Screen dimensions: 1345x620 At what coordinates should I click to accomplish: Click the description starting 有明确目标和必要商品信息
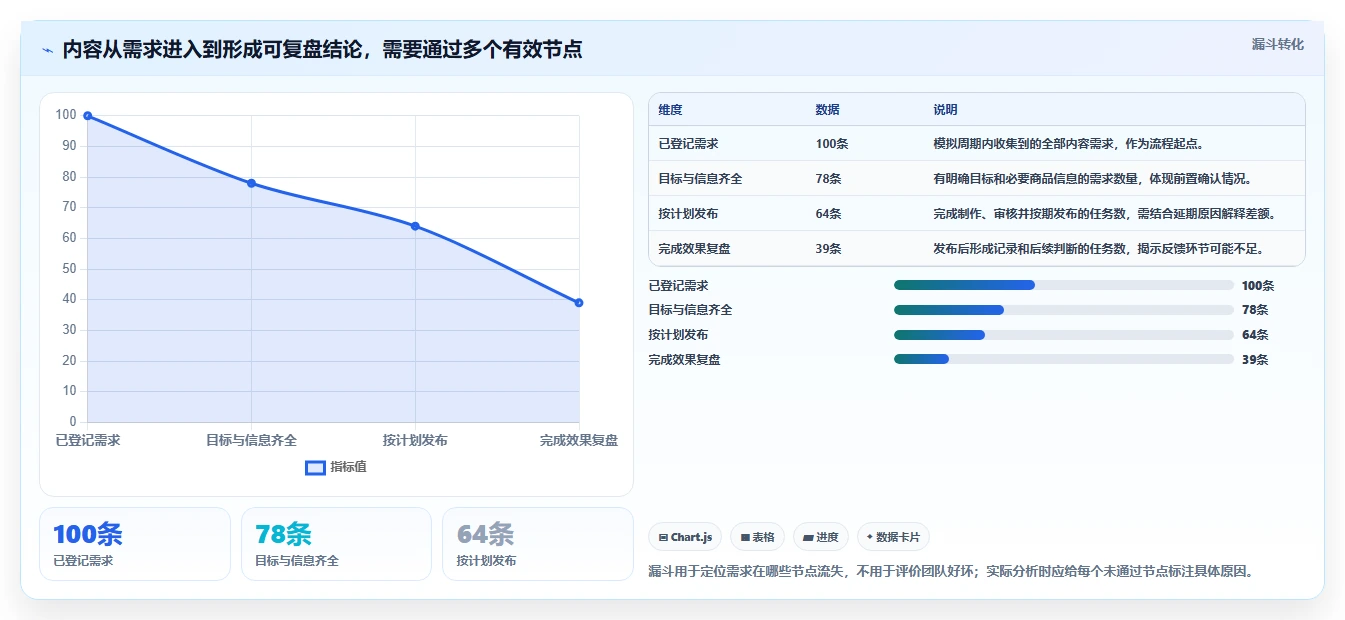pyautogui.click(x=1093, y=179)
